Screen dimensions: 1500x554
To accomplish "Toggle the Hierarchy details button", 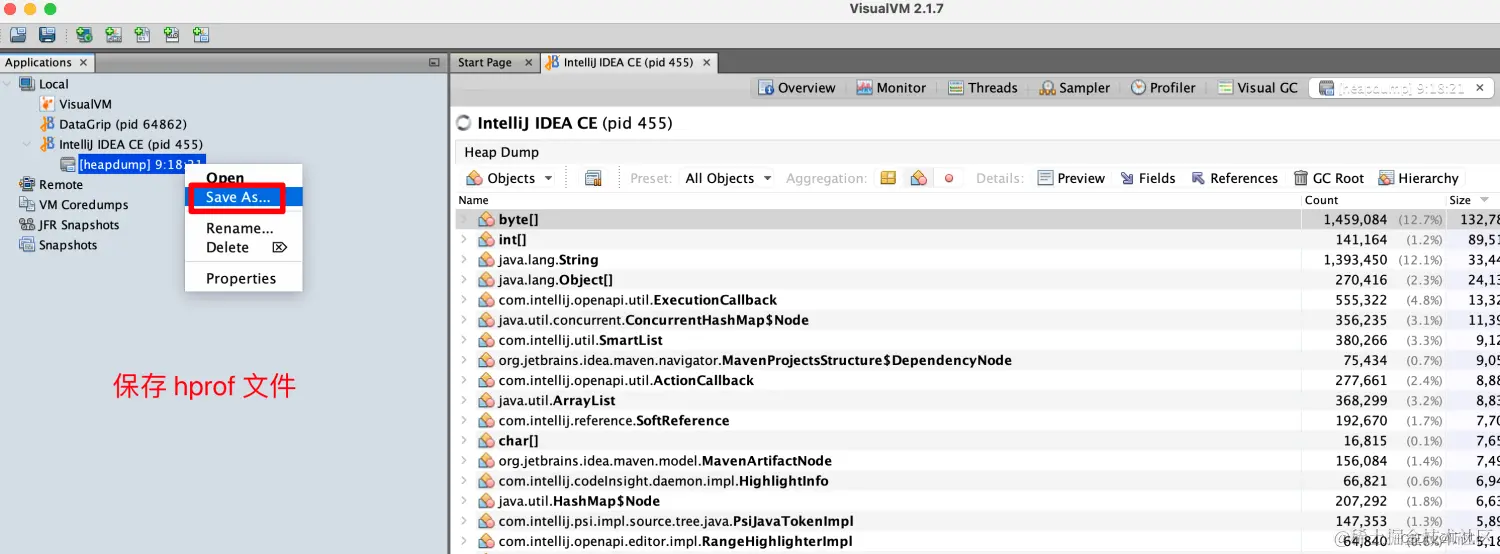I will tap(1418, 178).
